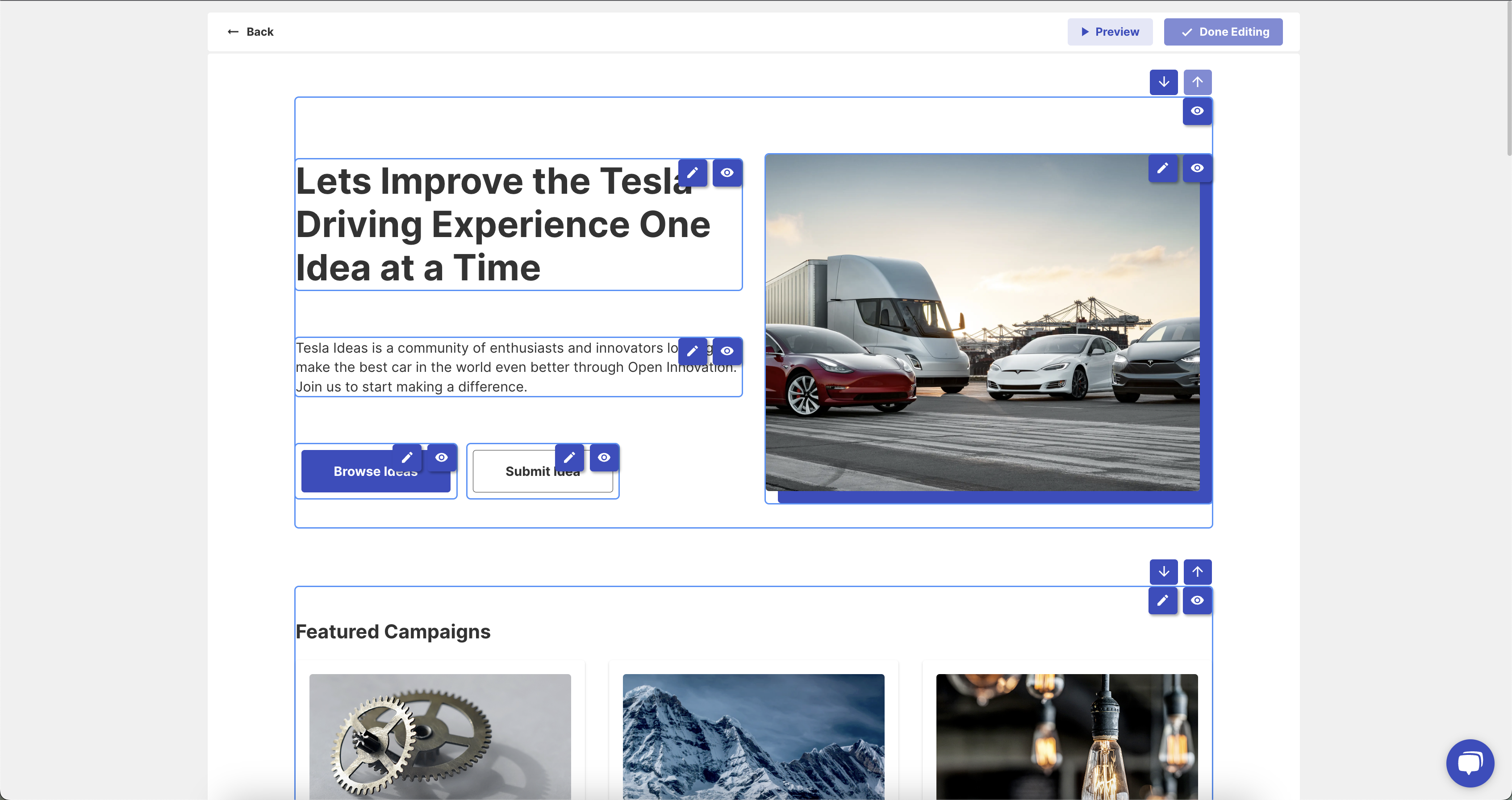Edit the hero image of Tesla vehicles
This screenshot has width=1512, height=800.
coord(1163,168)
